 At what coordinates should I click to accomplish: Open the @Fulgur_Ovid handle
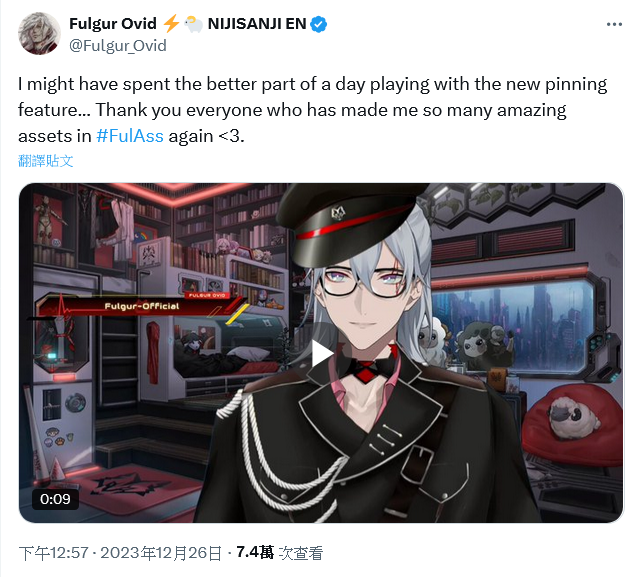pos(118,45)
